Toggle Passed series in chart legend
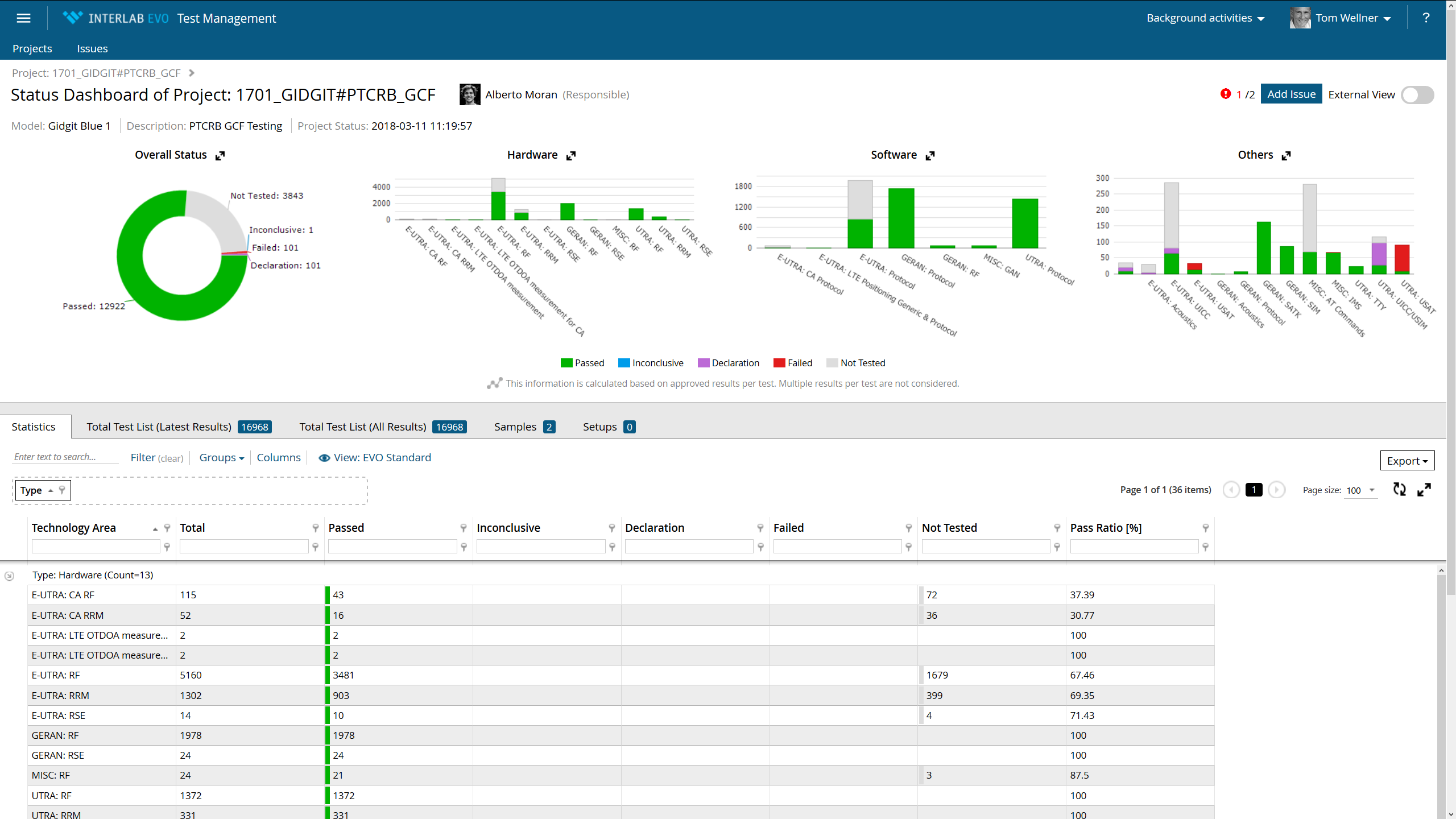 [582, 363]
